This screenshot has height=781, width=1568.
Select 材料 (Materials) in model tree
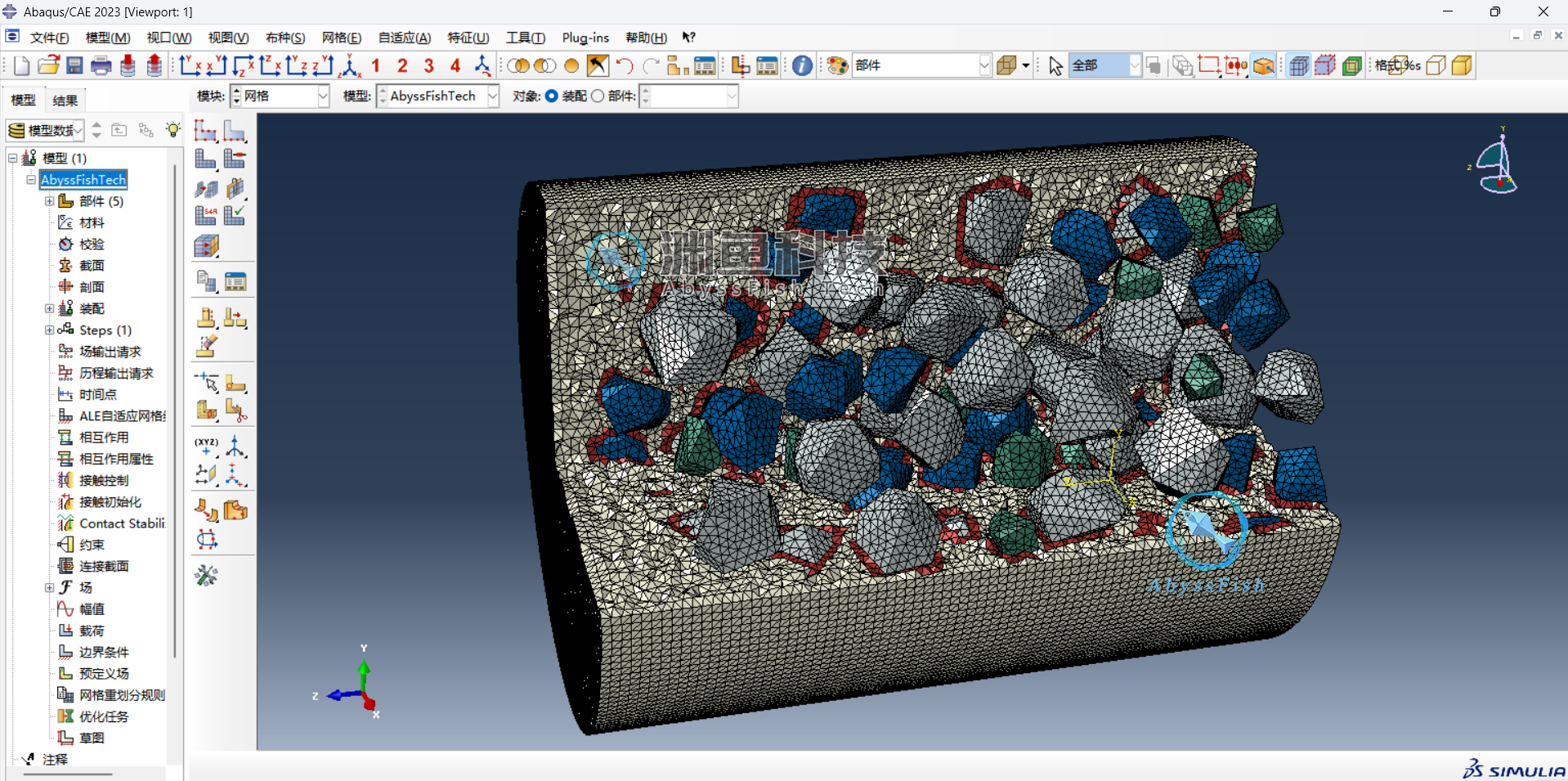click(92, 222)
